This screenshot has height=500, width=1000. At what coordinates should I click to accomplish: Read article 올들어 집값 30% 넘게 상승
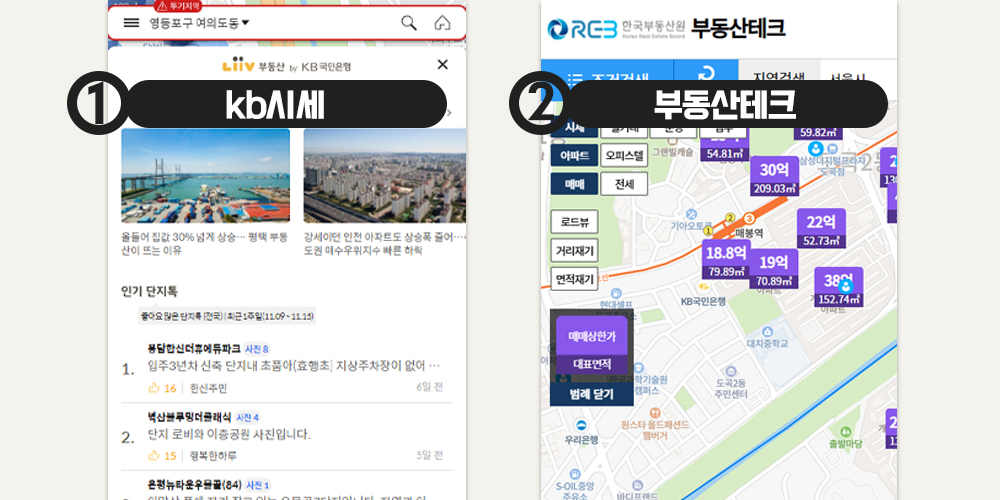[204, 244]
